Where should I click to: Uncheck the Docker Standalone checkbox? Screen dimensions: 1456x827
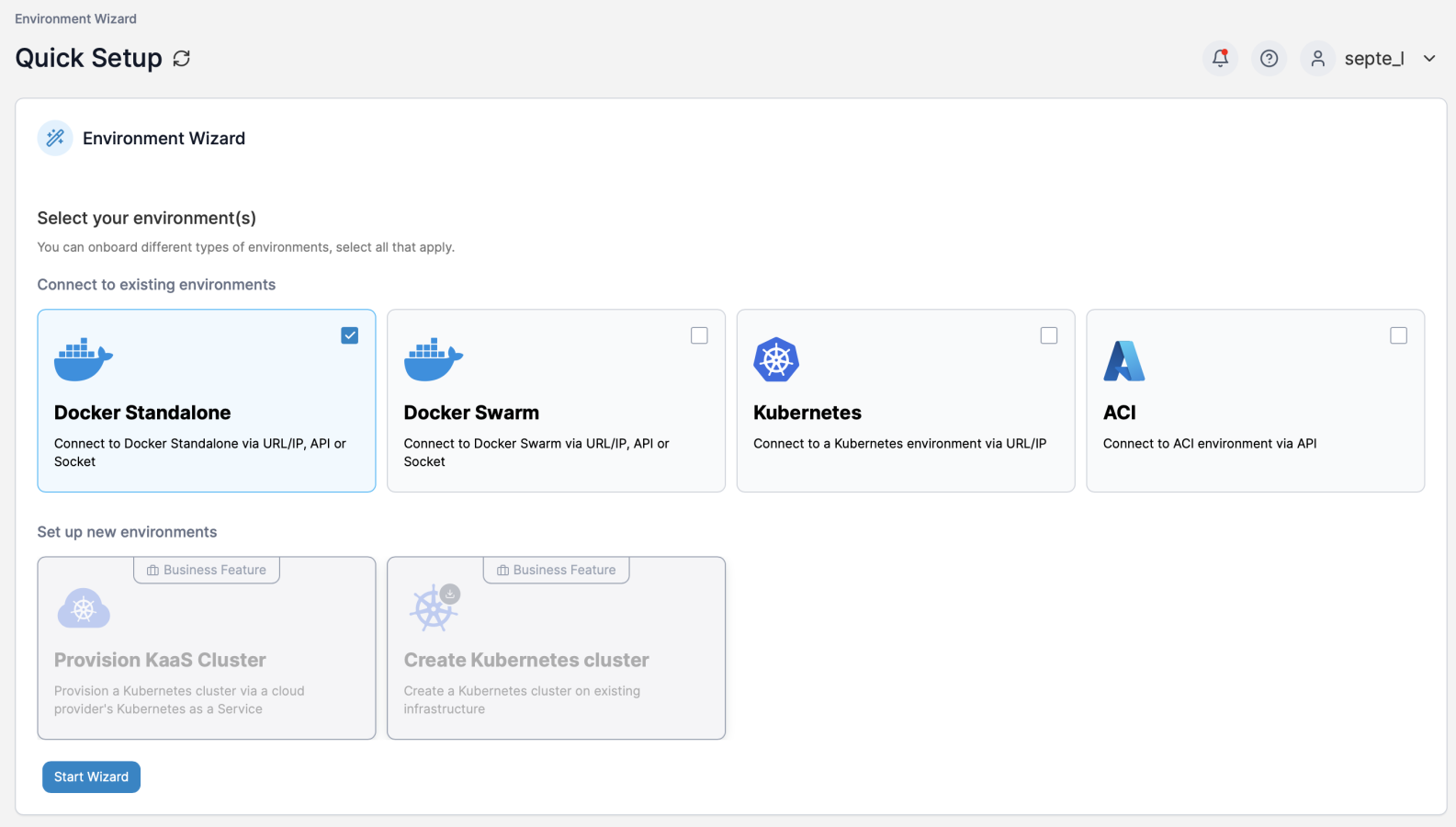[x=350, y=335]
